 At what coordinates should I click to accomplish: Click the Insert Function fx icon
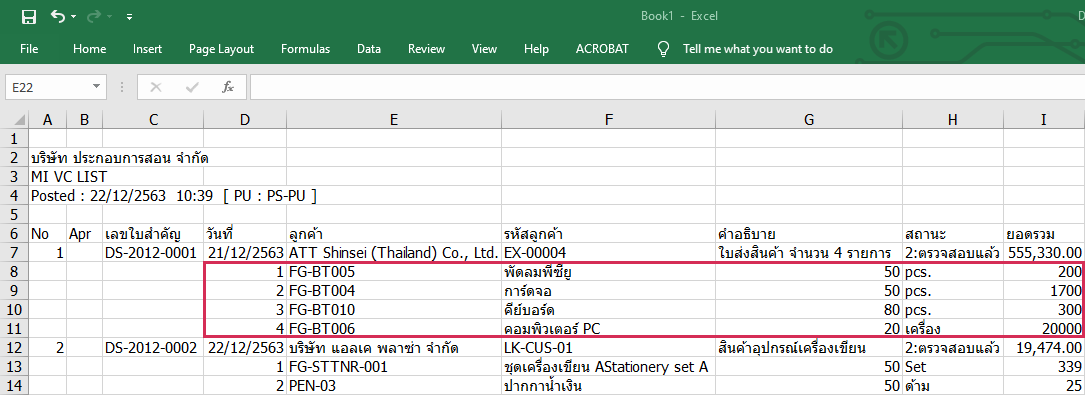click(228, 87)
